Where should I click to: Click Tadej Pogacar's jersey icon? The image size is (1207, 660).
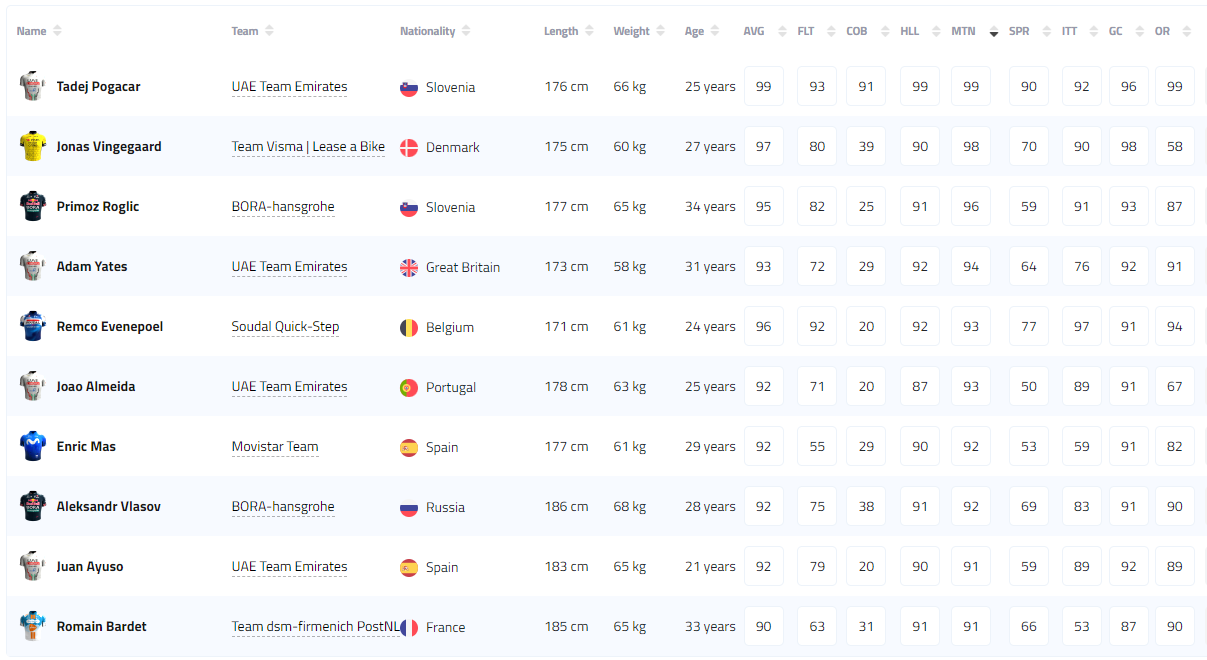click(x=33, y=86)
